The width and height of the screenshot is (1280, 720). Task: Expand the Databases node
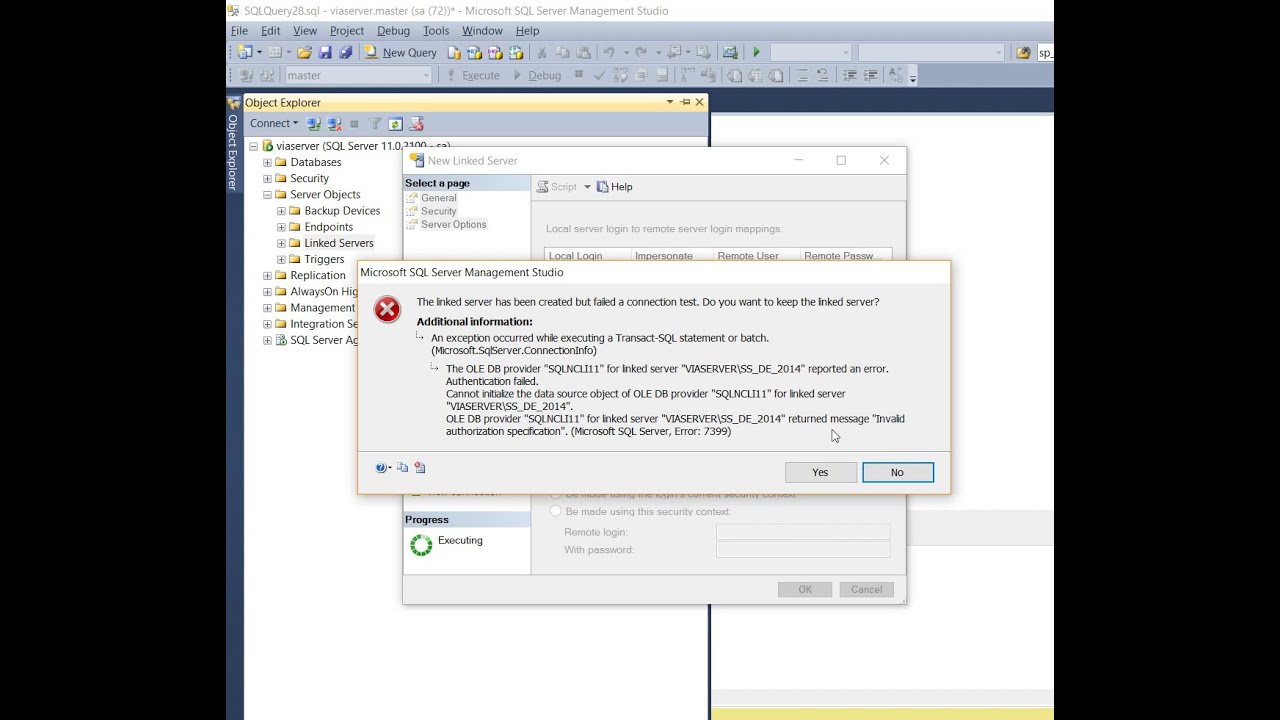pyautogui.click(x=267, y=162)
